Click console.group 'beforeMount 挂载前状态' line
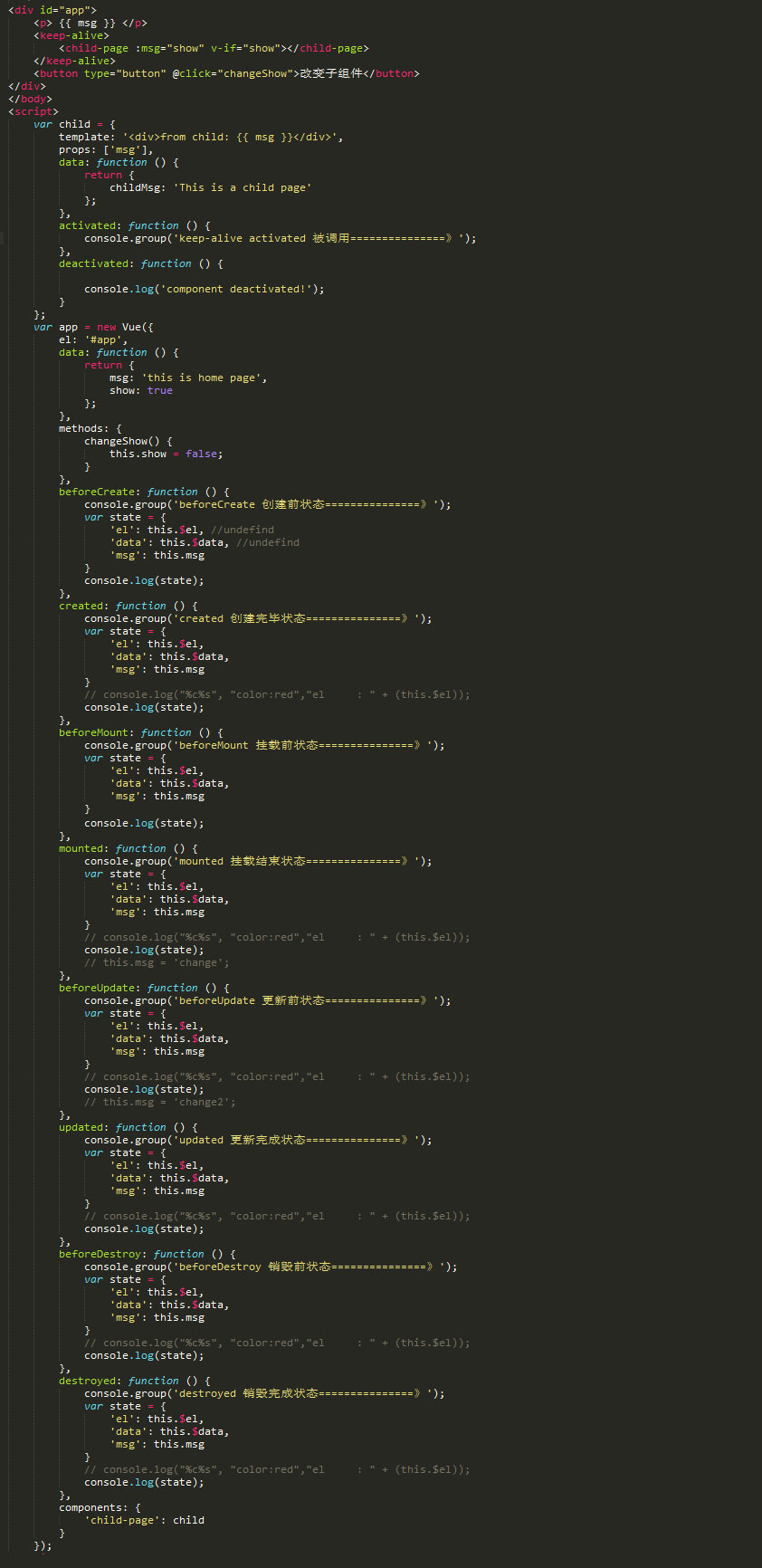762x1568 pixels. 264,745
